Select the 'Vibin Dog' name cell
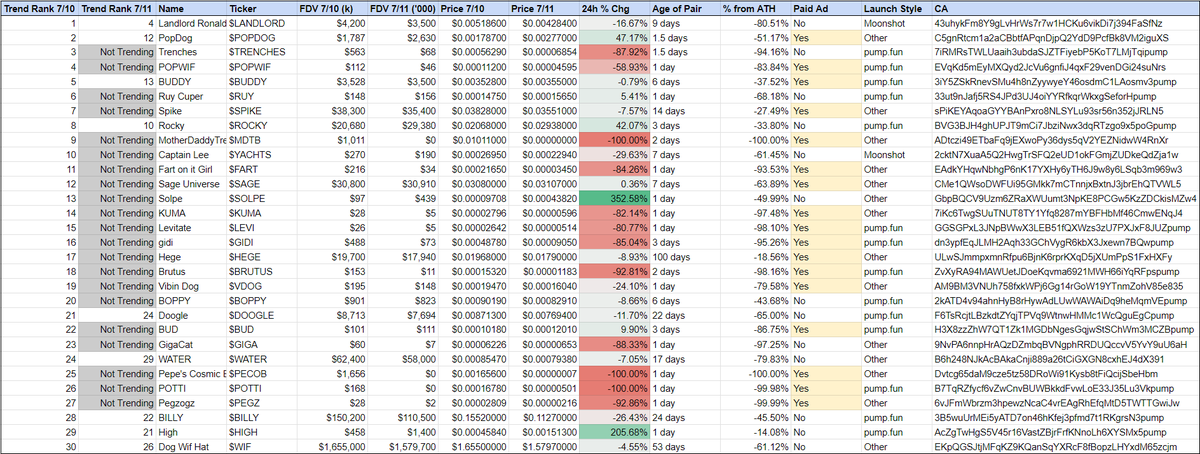Image resolution: width=1200 pixels, height=454 pixels. [191, 286]
